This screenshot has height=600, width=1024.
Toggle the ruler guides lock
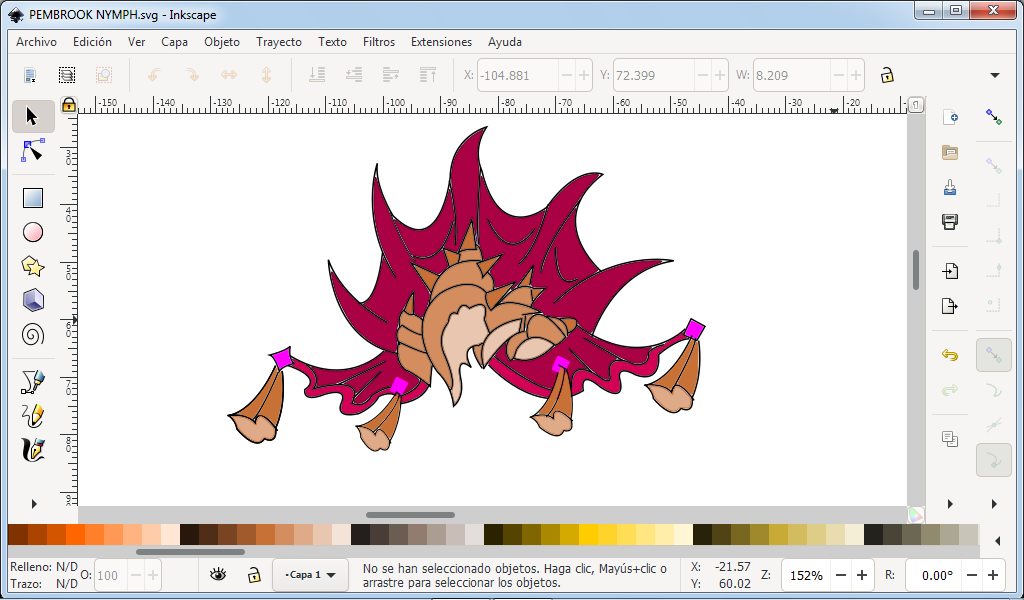tap(69, 105)
